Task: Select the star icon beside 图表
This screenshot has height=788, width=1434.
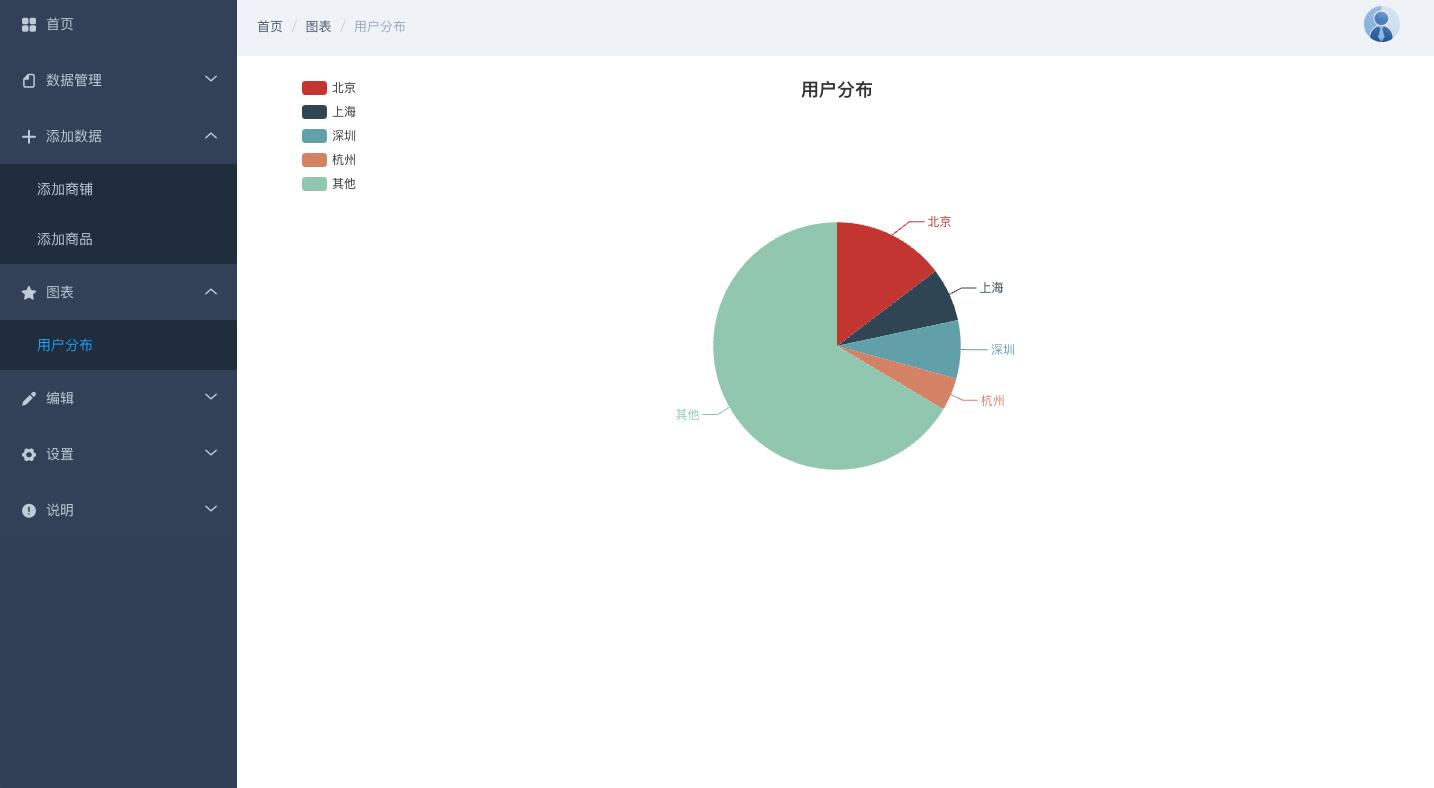Action: point(29,292)
